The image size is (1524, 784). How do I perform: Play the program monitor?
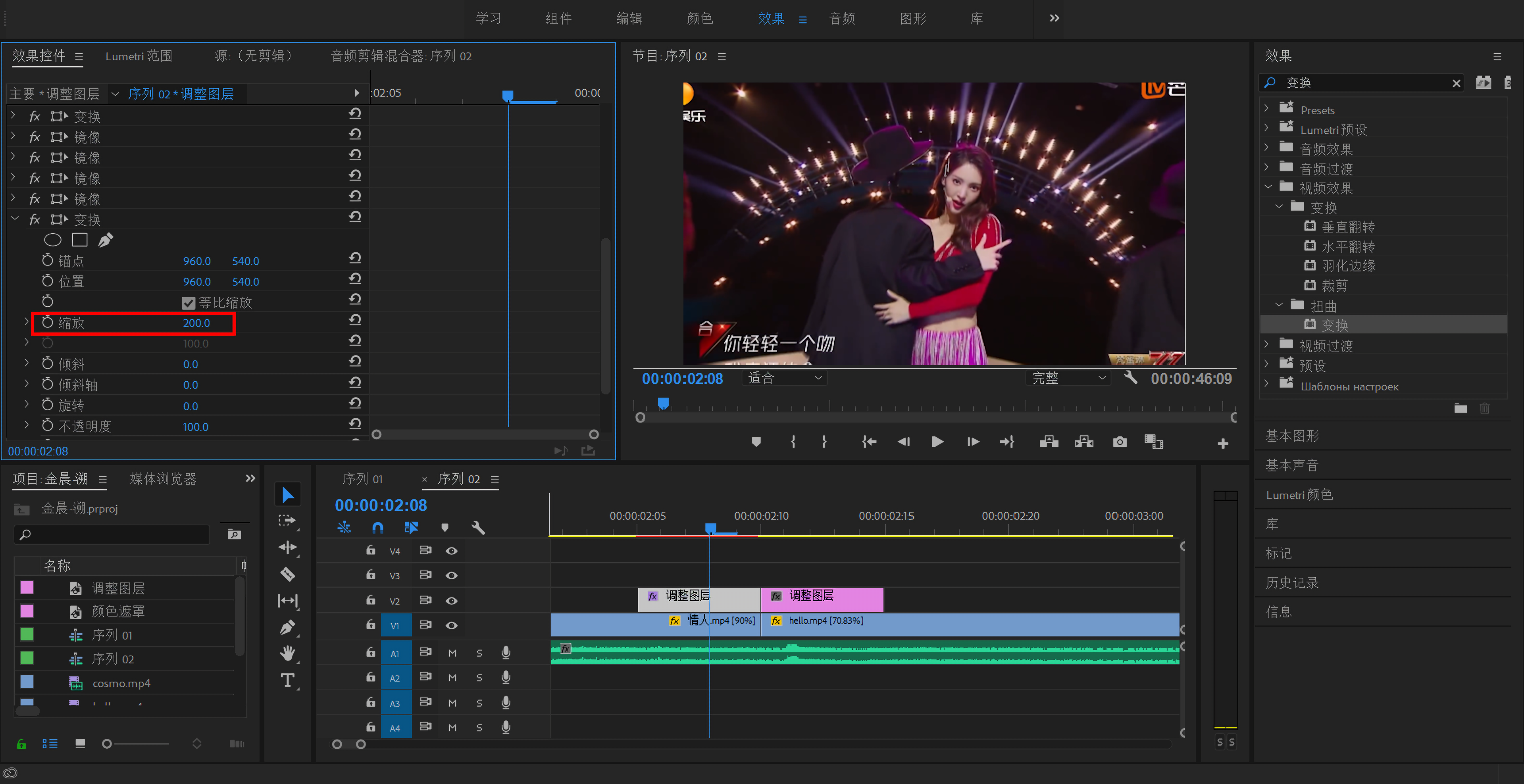[937, 442]
